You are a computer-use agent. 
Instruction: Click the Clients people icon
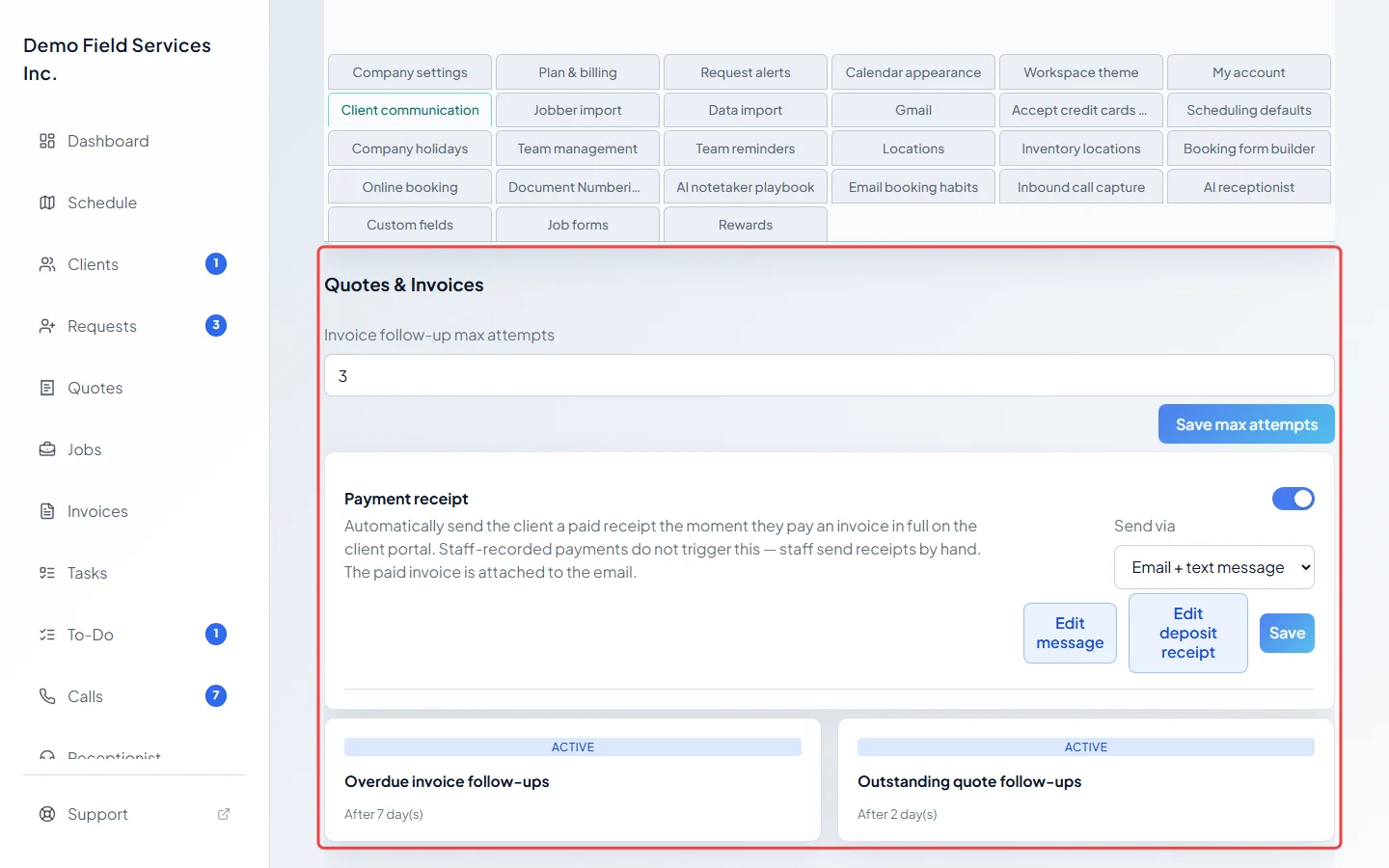coord(47,264)
